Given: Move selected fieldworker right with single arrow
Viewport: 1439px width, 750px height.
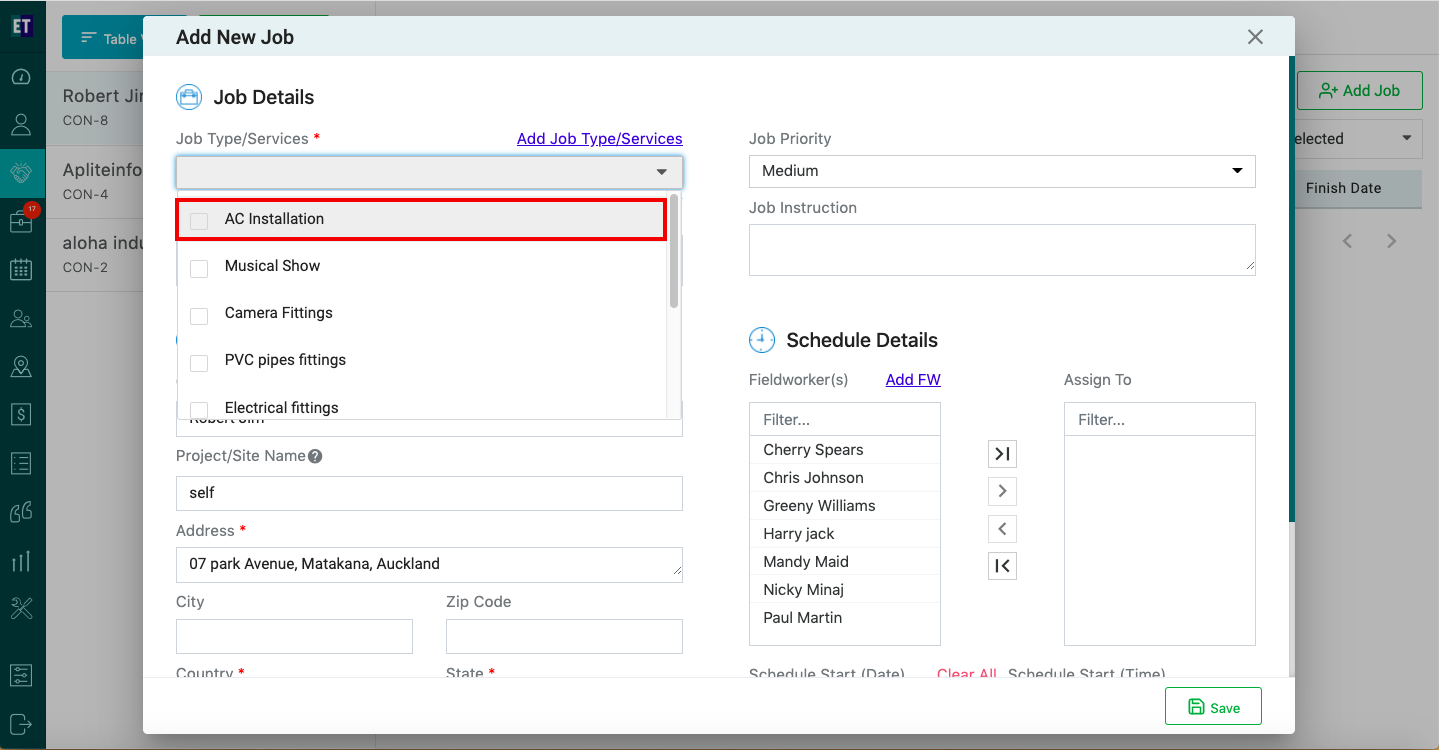Looking at the screenshot, I should click(x=1002, y=491).
